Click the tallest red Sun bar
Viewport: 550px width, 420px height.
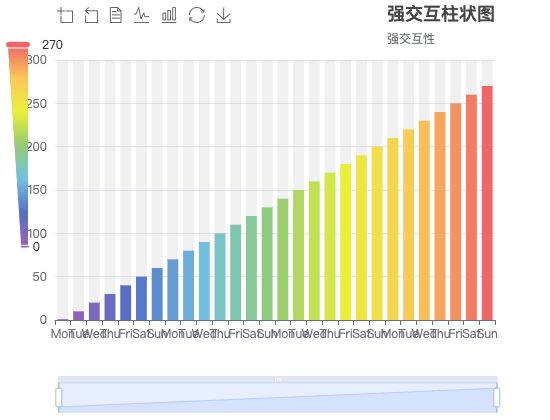(x=487, y=203)
